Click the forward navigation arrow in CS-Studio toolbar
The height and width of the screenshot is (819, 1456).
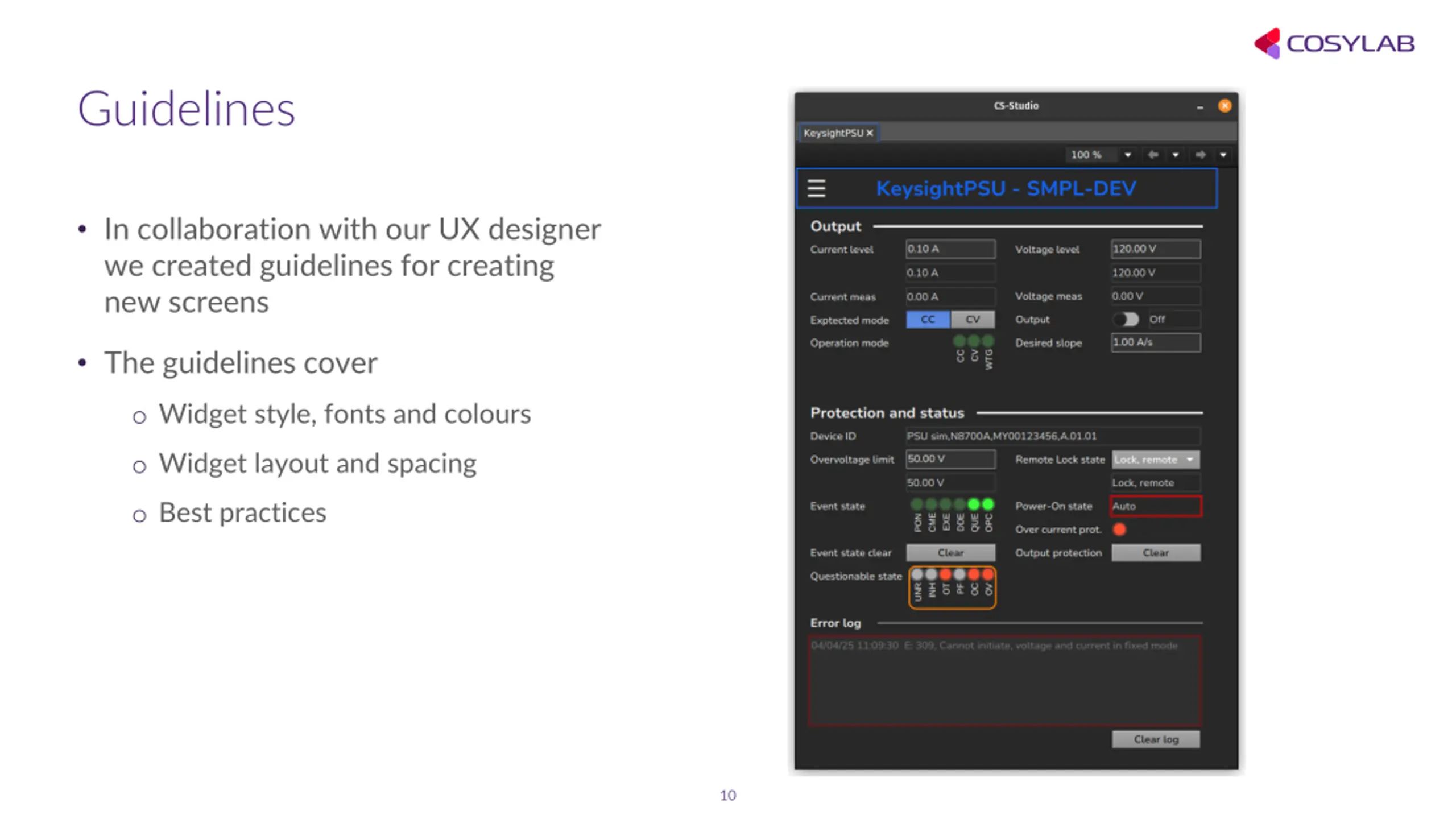point(1201,155)
